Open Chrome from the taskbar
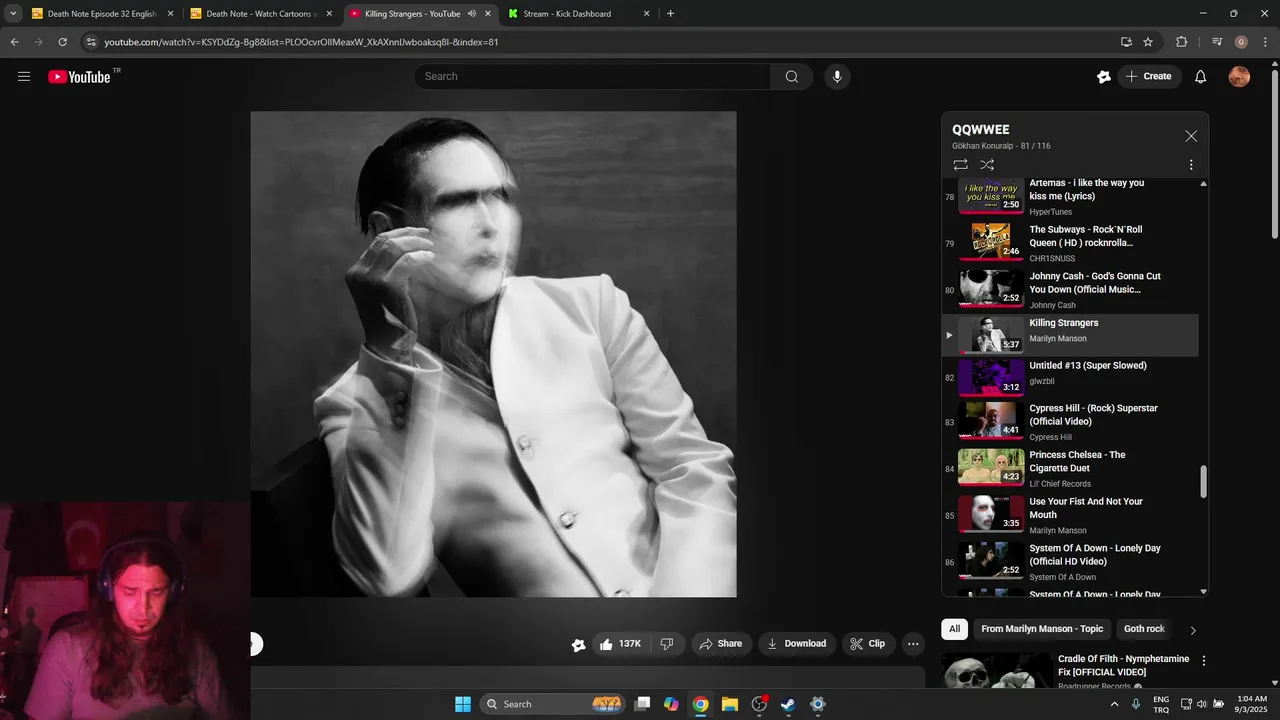1280x720 pixels. coord(701,704)
